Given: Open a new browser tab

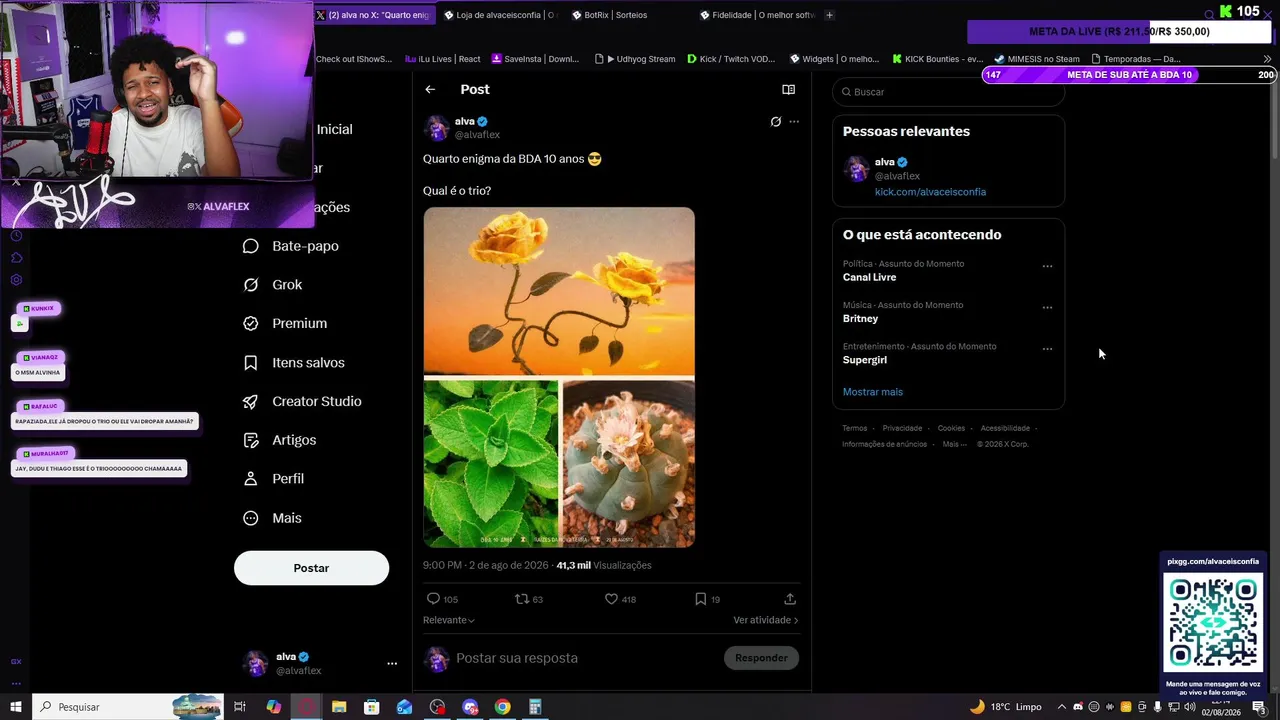Looking at the screenshot, I should click(x=829, y=15).
